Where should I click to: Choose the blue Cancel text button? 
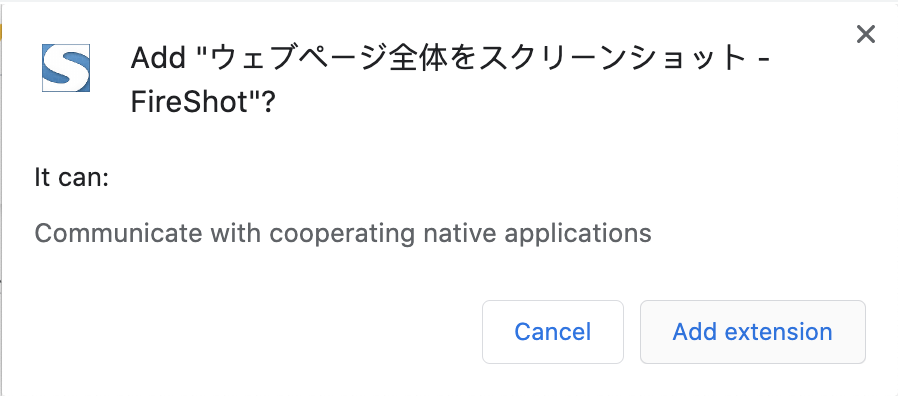pos(553,332)
